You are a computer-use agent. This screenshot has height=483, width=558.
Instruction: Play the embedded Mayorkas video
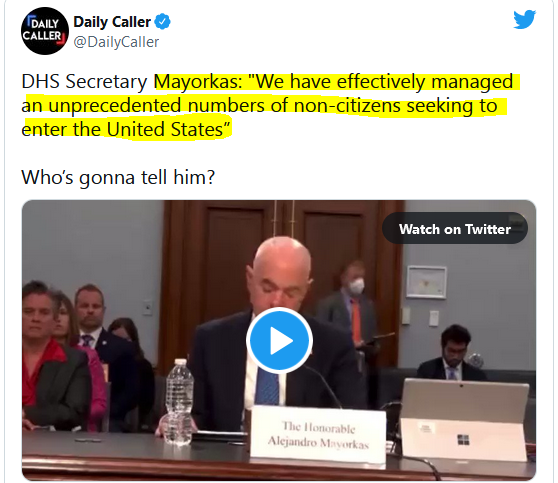279,341
